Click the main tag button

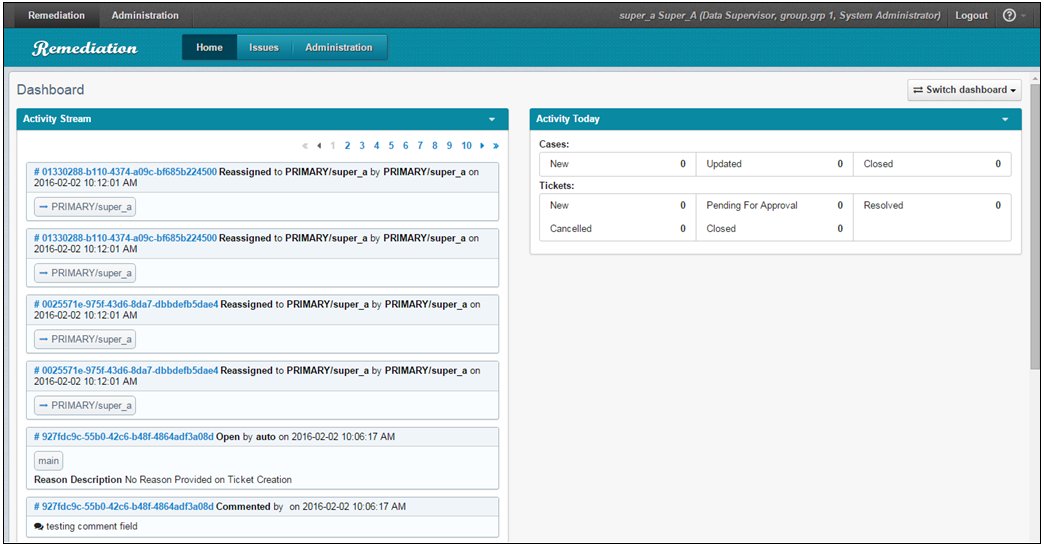click(x=49, y=461)
